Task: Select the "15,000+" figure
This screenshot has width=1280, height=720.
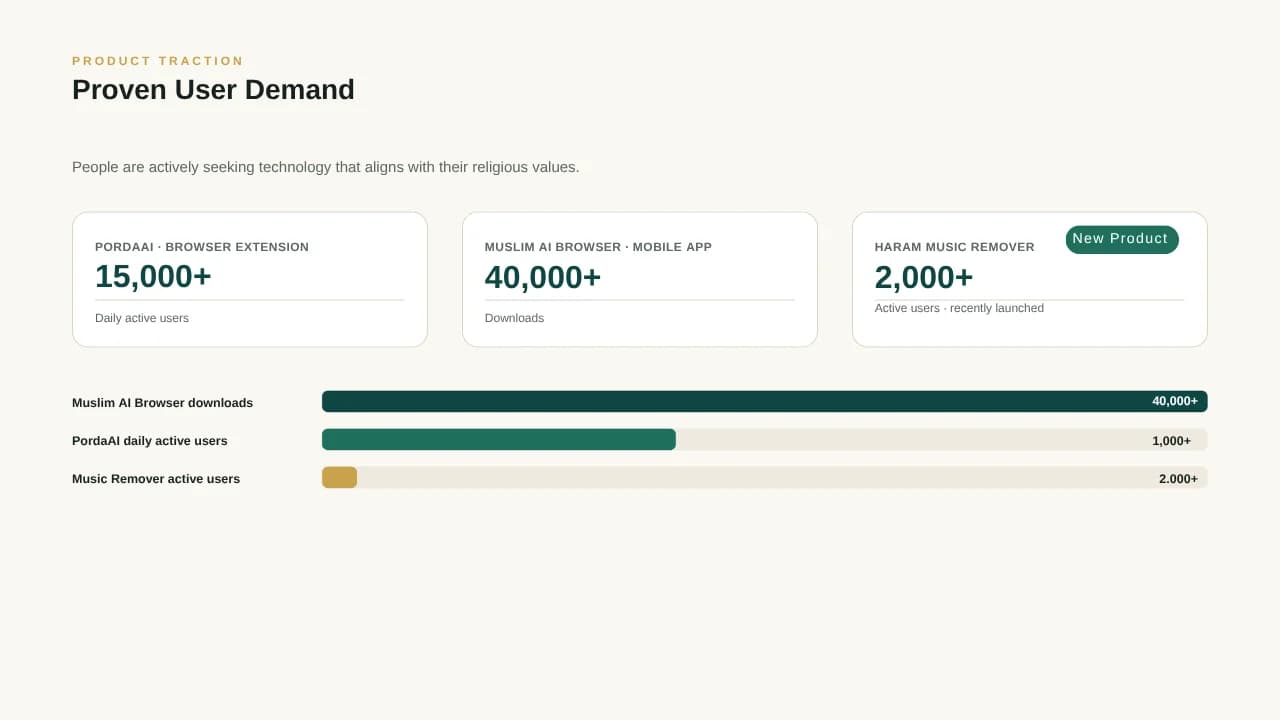Action: click(153, 277)
